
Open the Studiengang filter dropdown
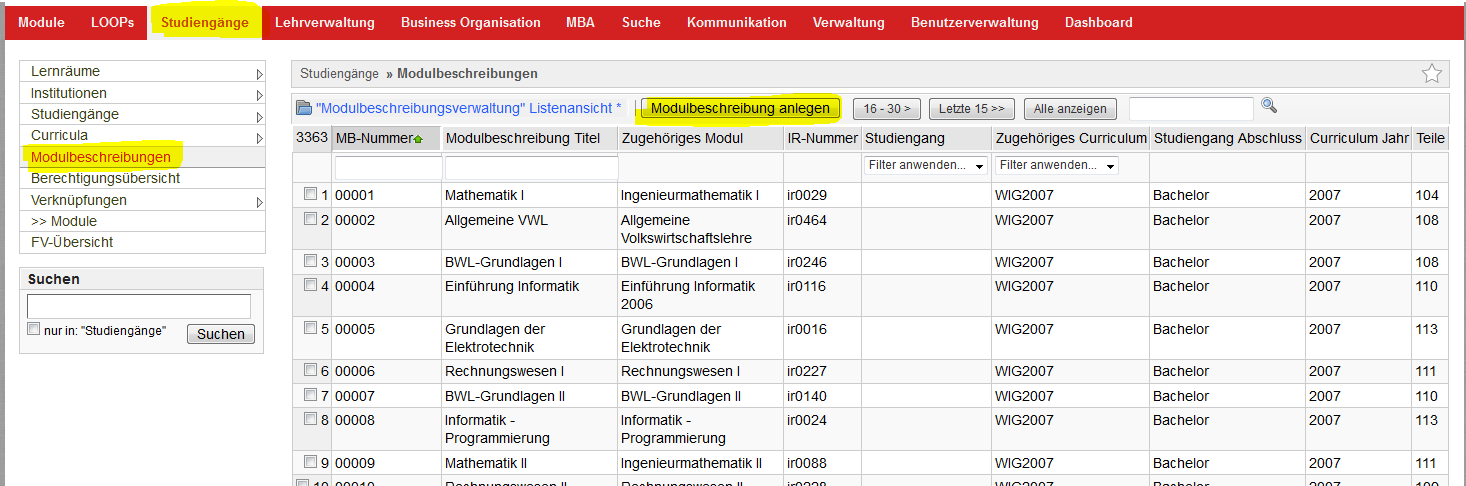[x=925, y=165]
